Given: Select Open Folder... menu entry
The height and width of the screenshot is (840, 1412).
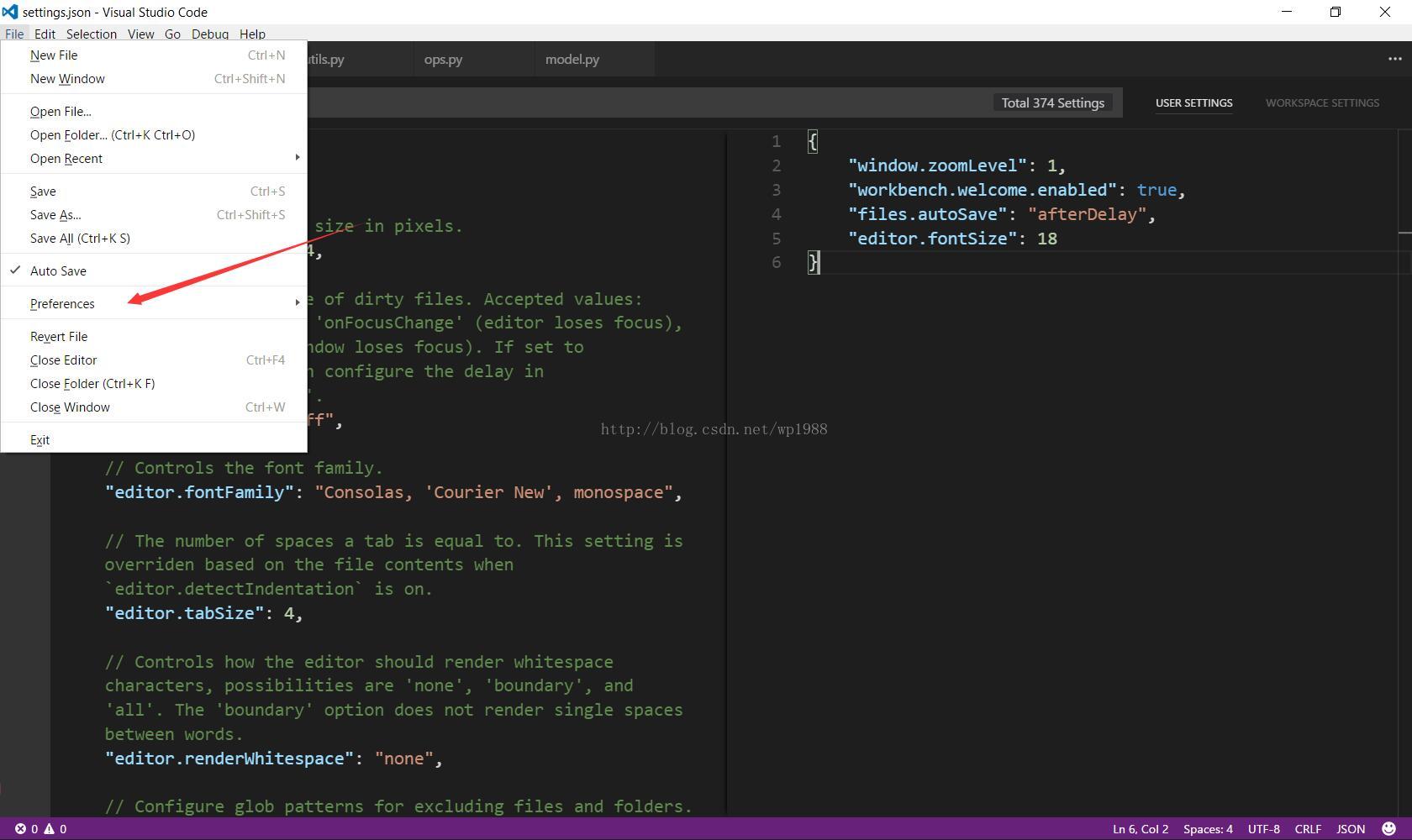Looking at the screenshot, I should pyautogui.click(x=154, y=134).
